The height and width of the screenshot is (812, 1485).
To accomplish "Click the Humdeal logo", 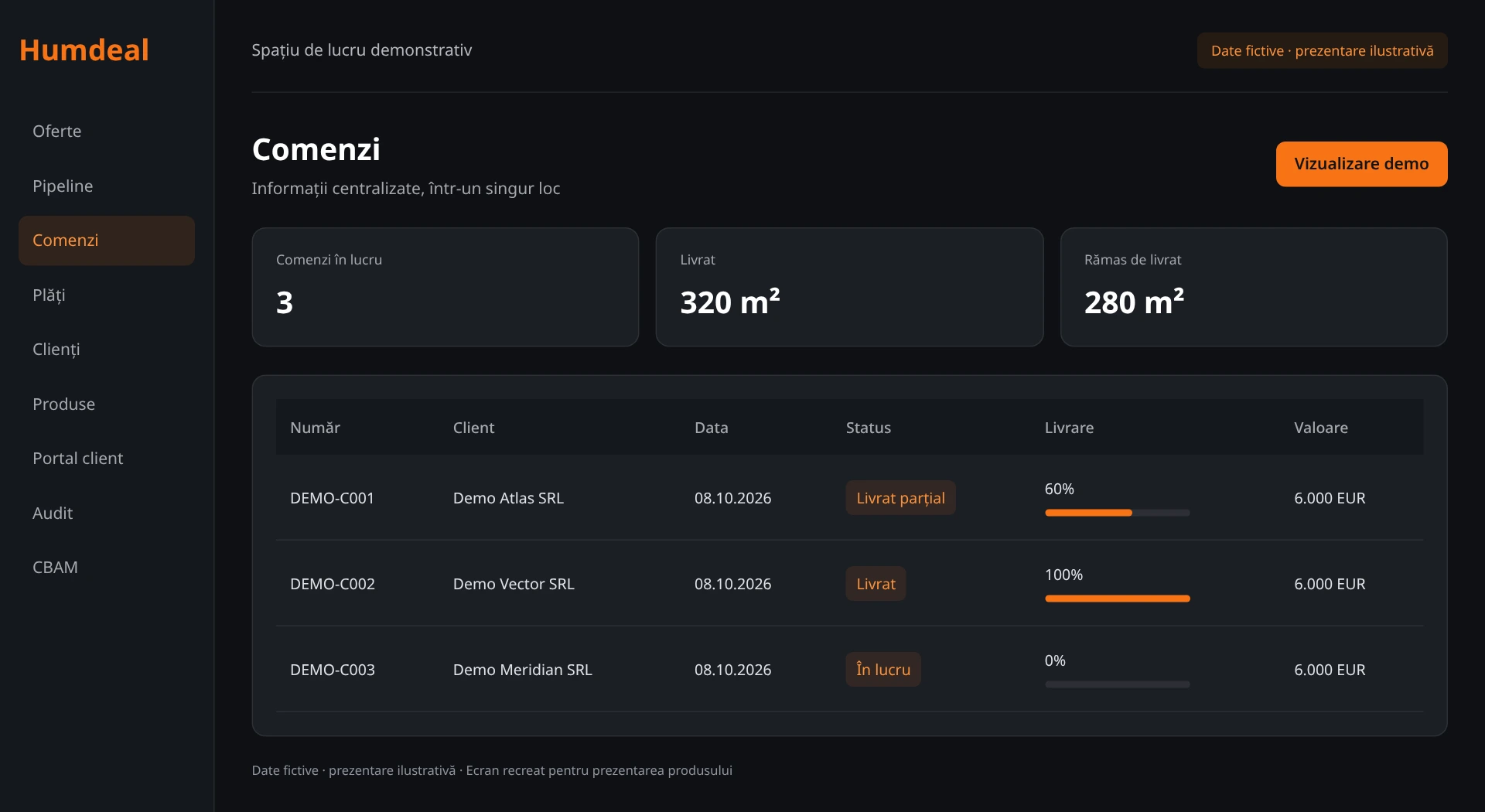I will pos(84,50).
